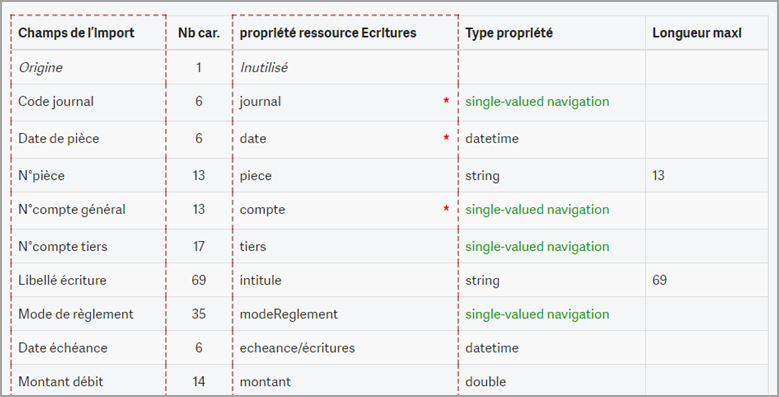Open single-valued navigation link for modeReglement
Image resolution: width=779 pixels, height=397 pixels.
pyautogui.click(x=537, y=314)
